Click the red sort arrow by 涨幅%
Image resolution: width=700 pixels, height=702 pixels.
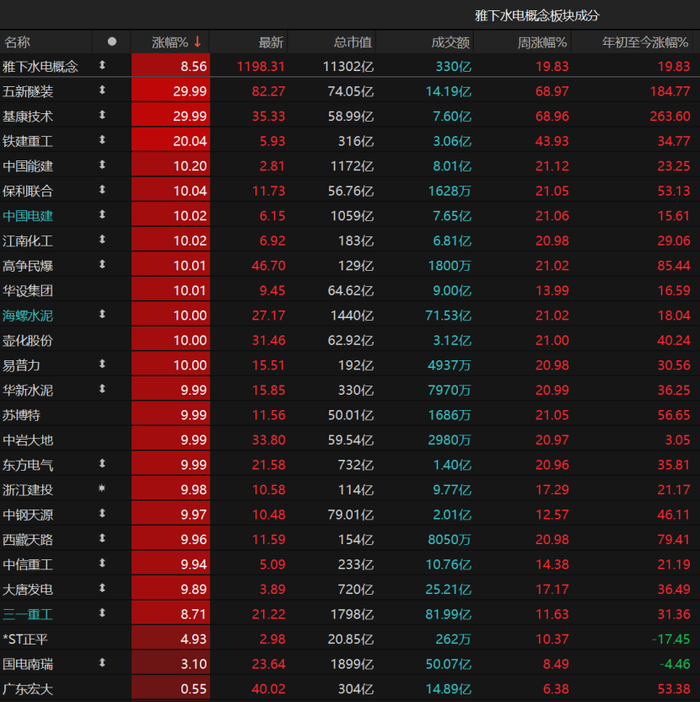198,42
